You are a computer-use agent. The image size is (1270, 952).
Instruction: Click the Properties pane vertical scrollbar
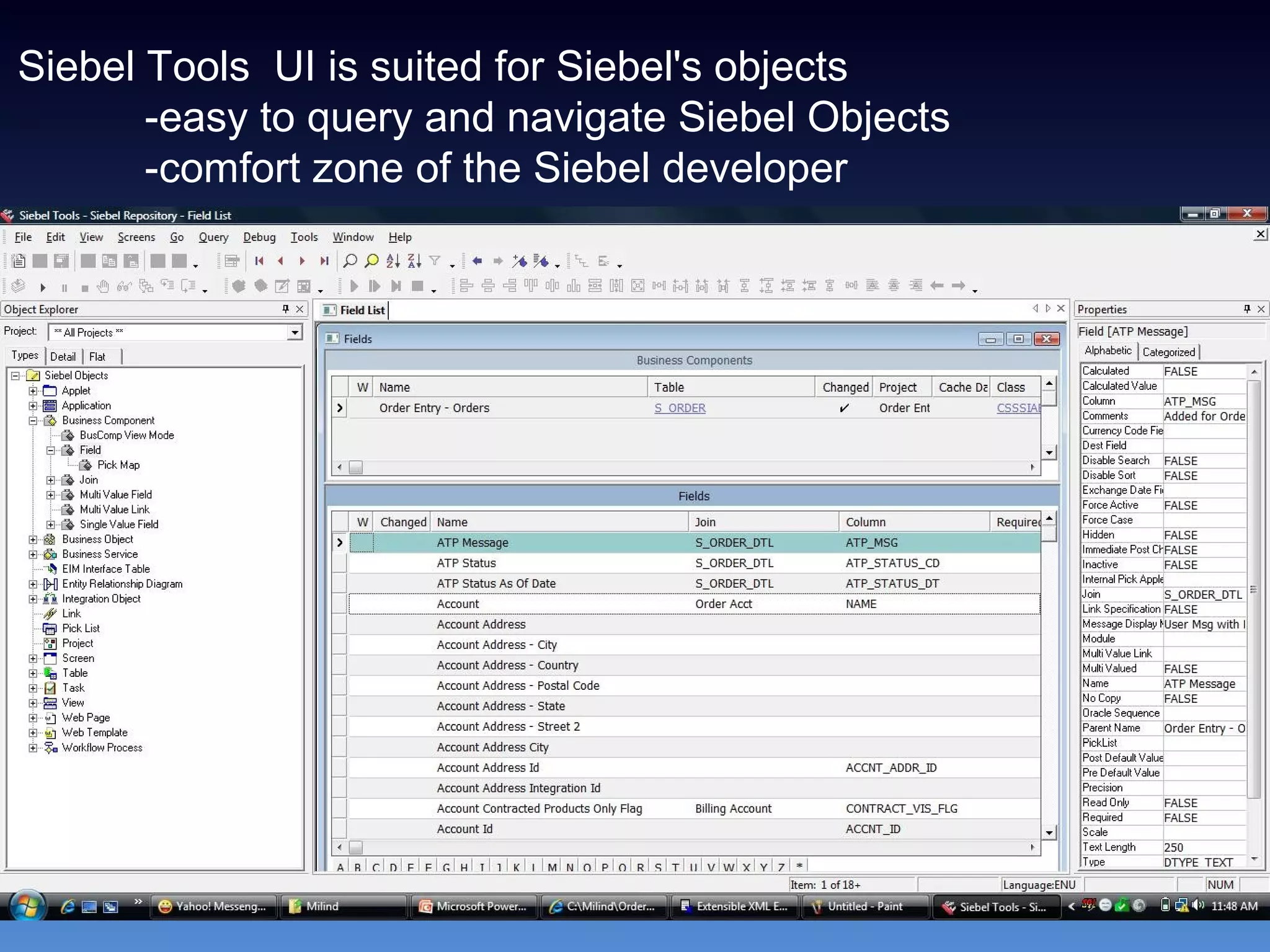[1254, 589]
